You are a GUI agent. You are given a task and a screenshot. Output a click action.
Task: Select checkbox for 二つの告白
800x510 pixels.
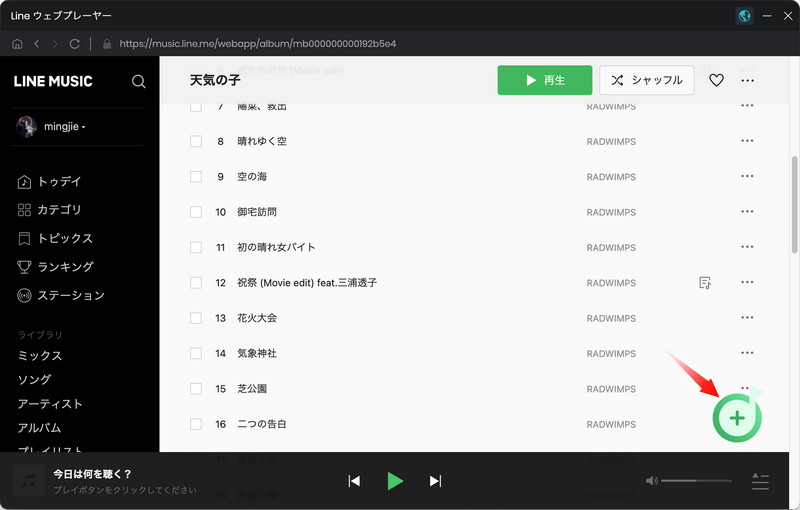pos(196,424)
